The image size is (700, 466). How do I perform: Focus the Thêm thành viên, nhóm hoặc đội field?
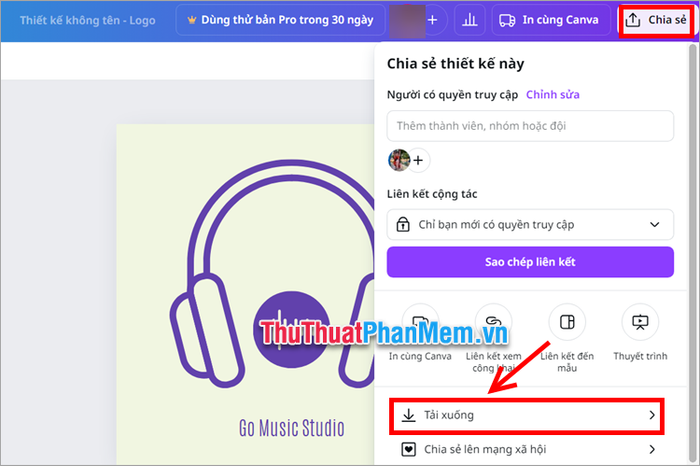[x=530, y=126]
